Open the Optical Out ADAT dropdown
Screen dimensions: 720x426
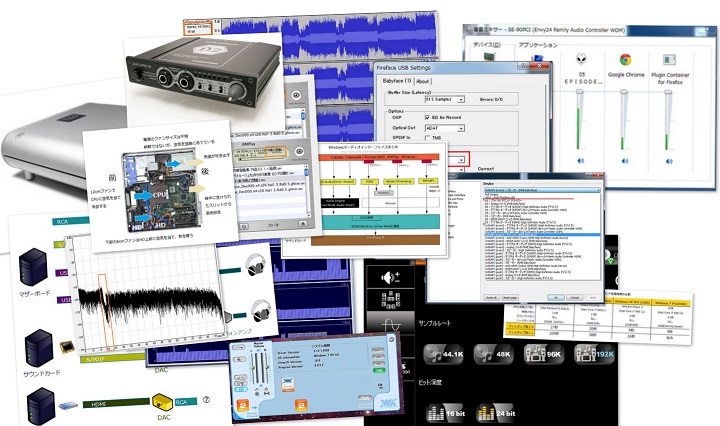pos(444,128)
